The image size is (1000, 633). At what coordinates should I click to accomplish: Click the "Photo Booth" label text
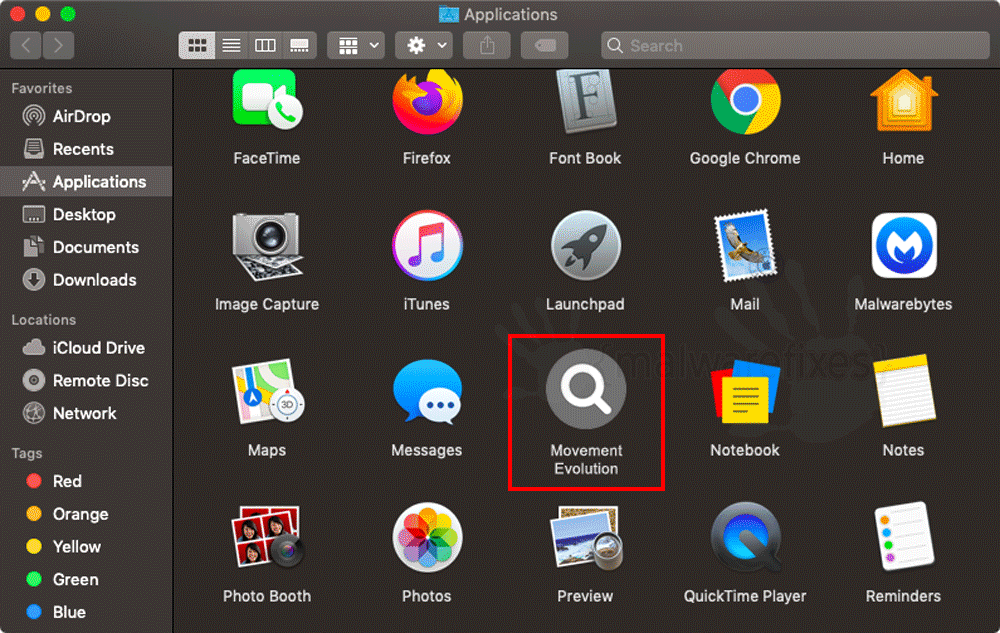267,596
